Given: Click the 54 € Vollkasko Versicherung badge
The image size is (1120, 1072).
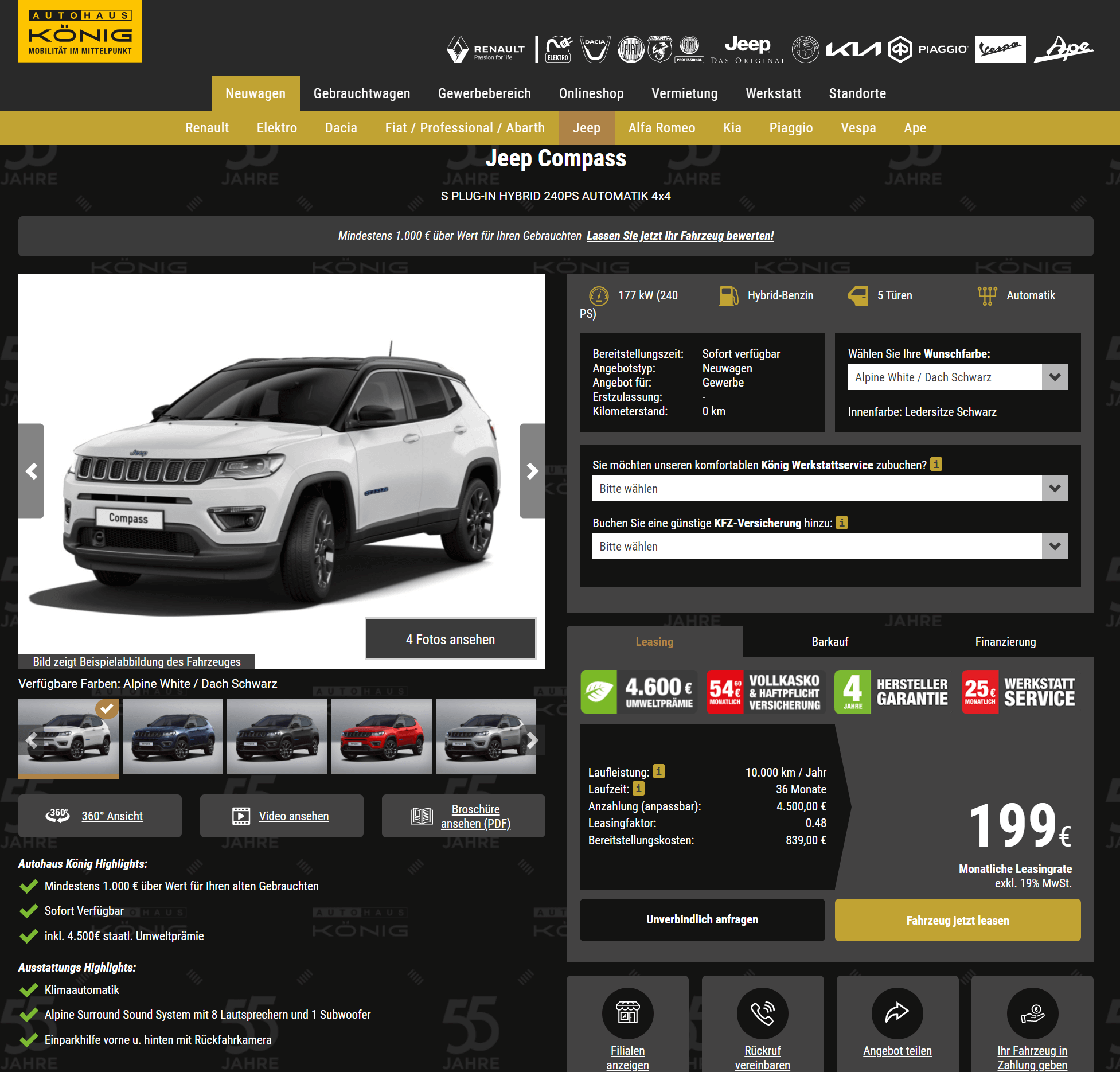Looking at the screenshot, I should tap(767, 692).
